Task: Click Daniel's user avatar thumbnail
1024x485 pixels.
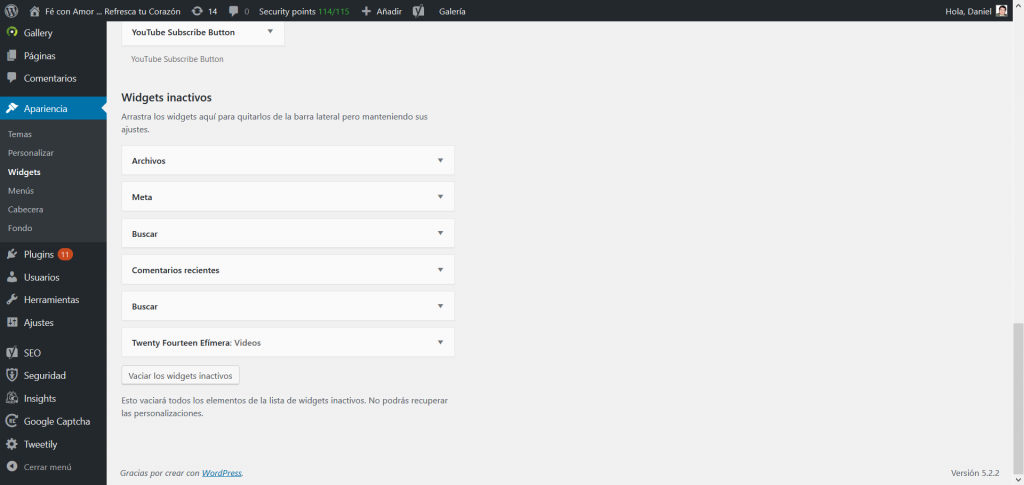Action: pos(1001,11)
